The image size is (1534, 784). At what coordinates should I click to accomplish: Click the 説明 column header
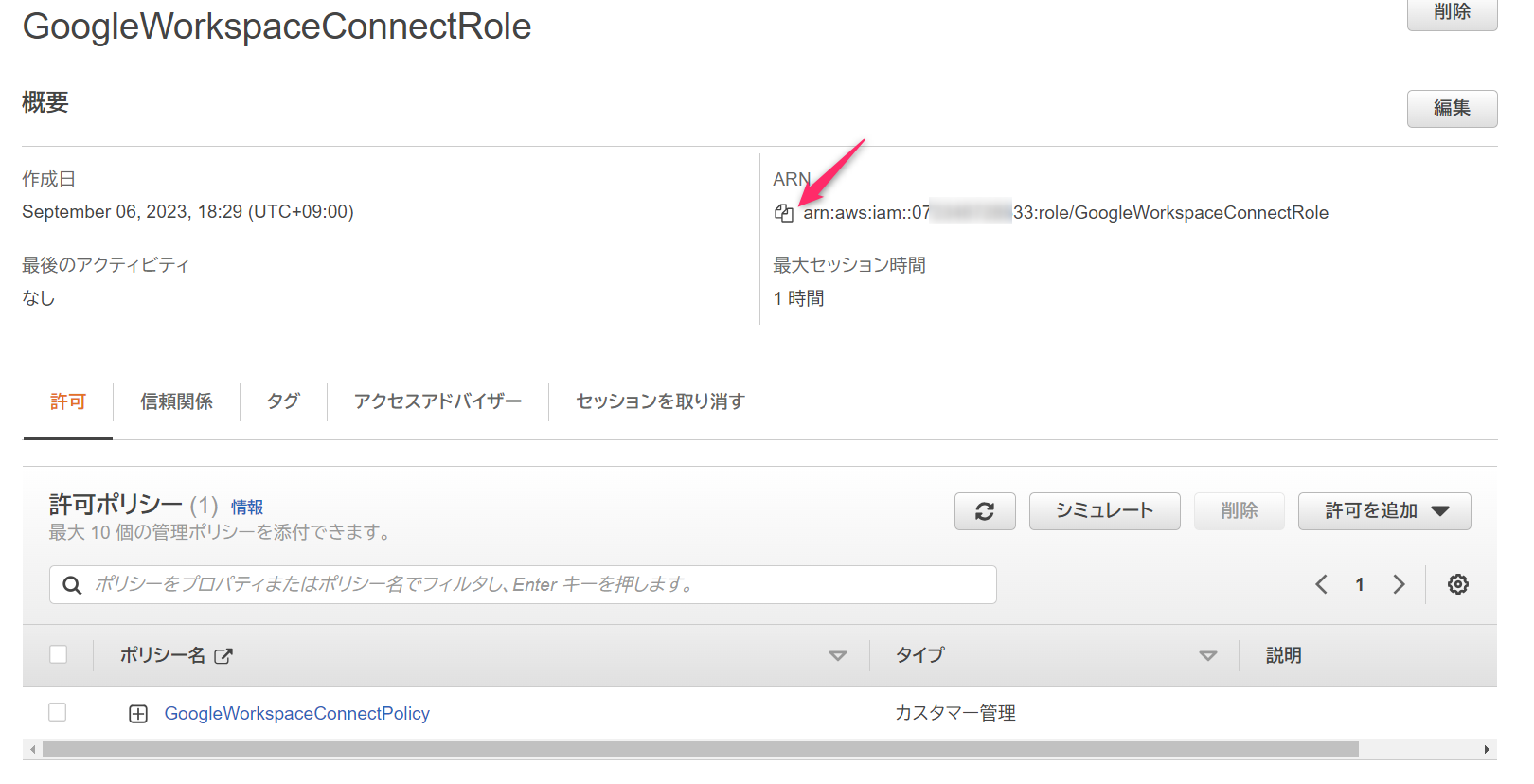[x=1283, y=655]
